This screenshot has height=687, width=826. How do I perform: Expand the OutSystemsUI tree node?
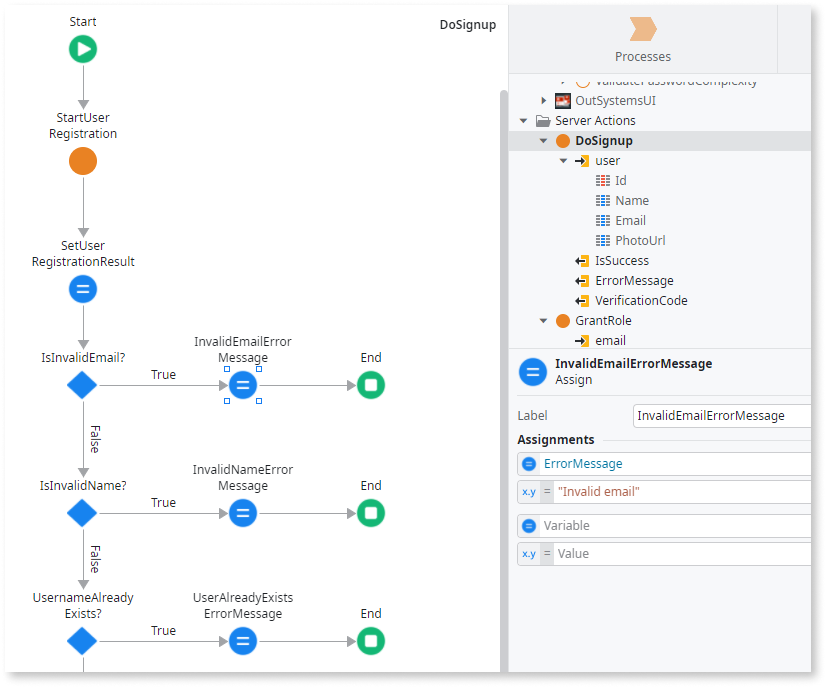(x=544, y=101)
